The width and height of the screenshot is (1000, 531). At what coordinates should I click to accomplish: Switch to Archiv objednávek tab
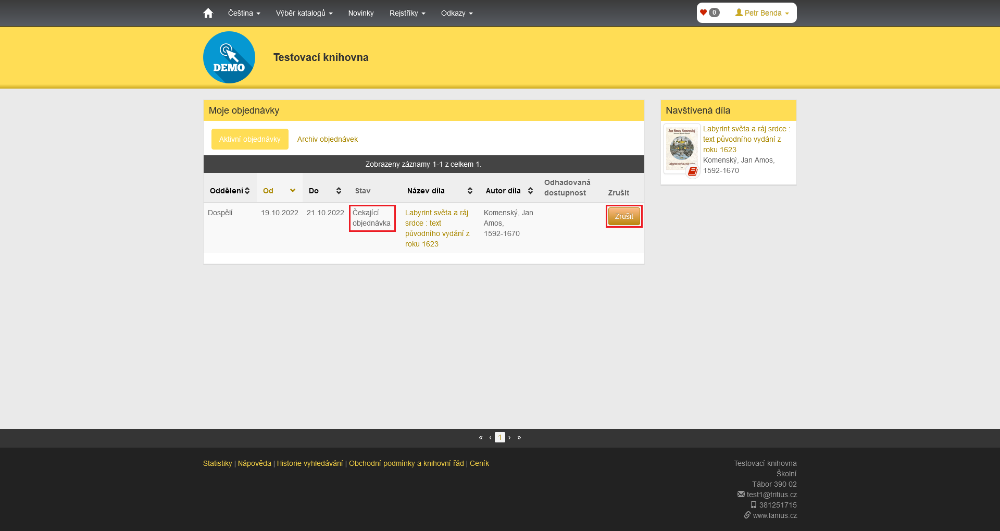click(327, 139)
